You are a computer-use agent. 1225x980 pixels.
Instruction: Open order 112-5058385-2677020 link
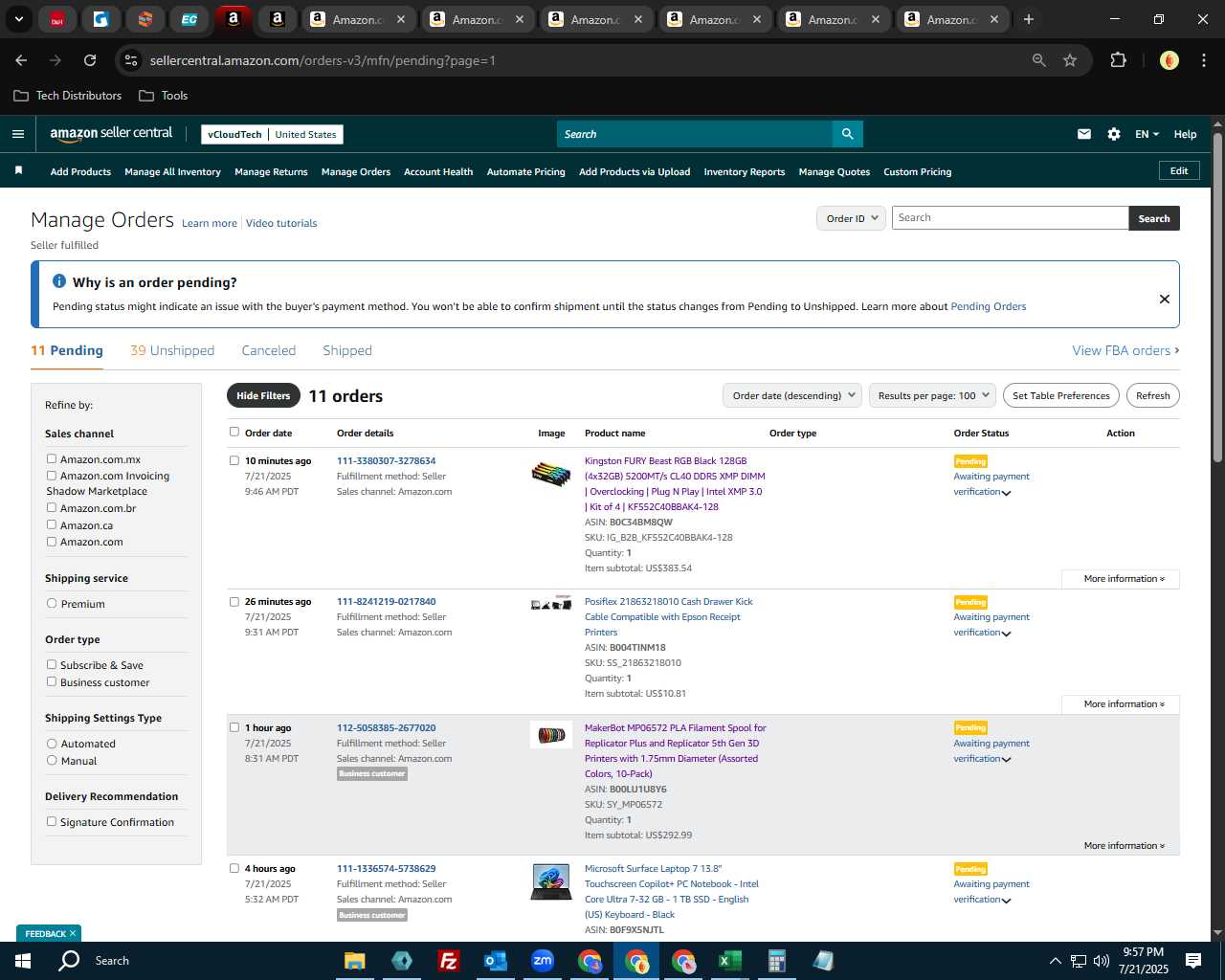point(386,727)
